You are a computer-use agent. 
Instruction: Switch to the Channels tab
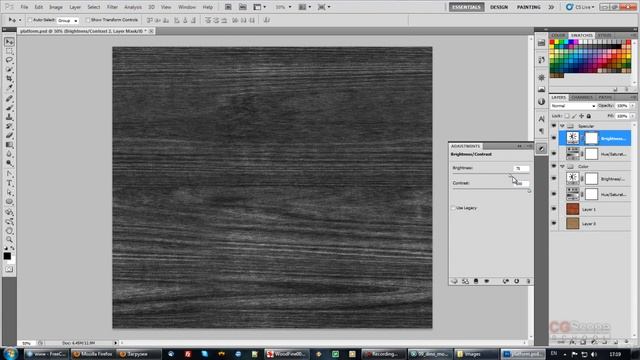click(582, 97)
